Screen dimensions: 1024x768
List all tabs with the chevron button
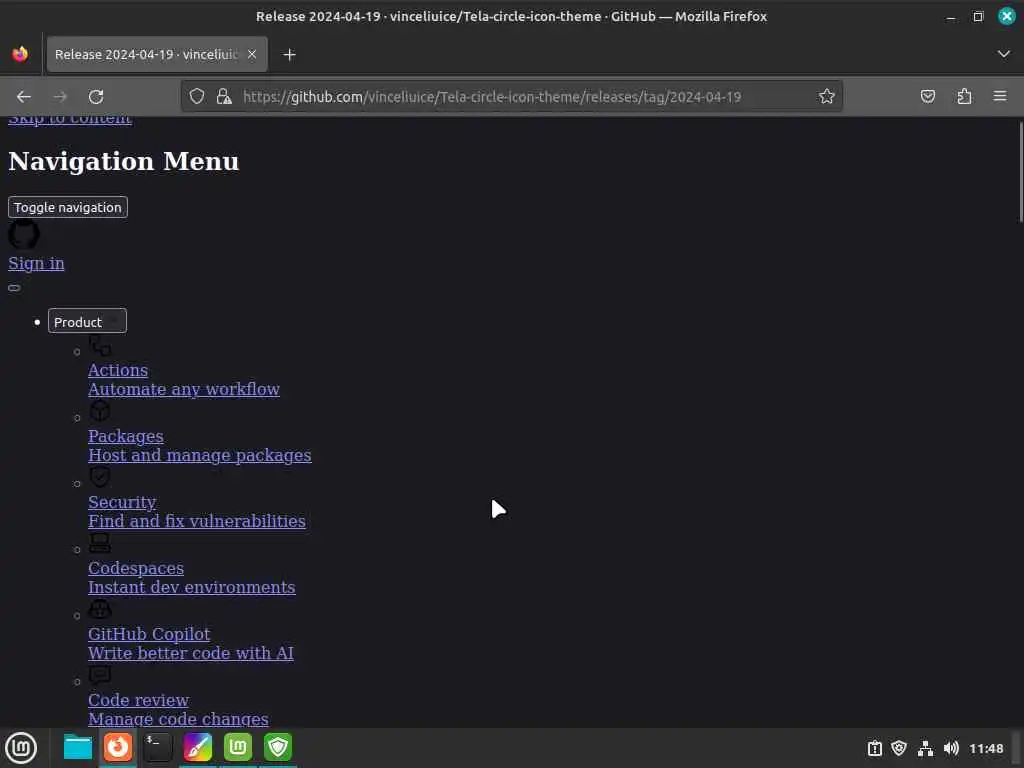[1004, 54]
